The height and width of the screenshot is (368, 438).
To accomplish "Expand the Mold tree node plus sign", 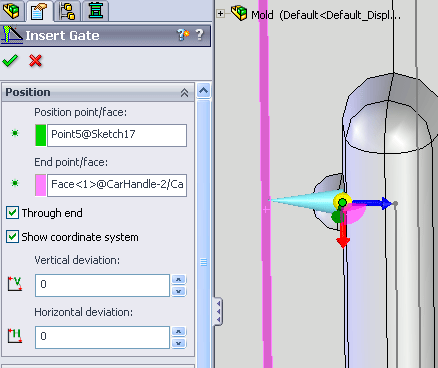I will pos(220,14).
